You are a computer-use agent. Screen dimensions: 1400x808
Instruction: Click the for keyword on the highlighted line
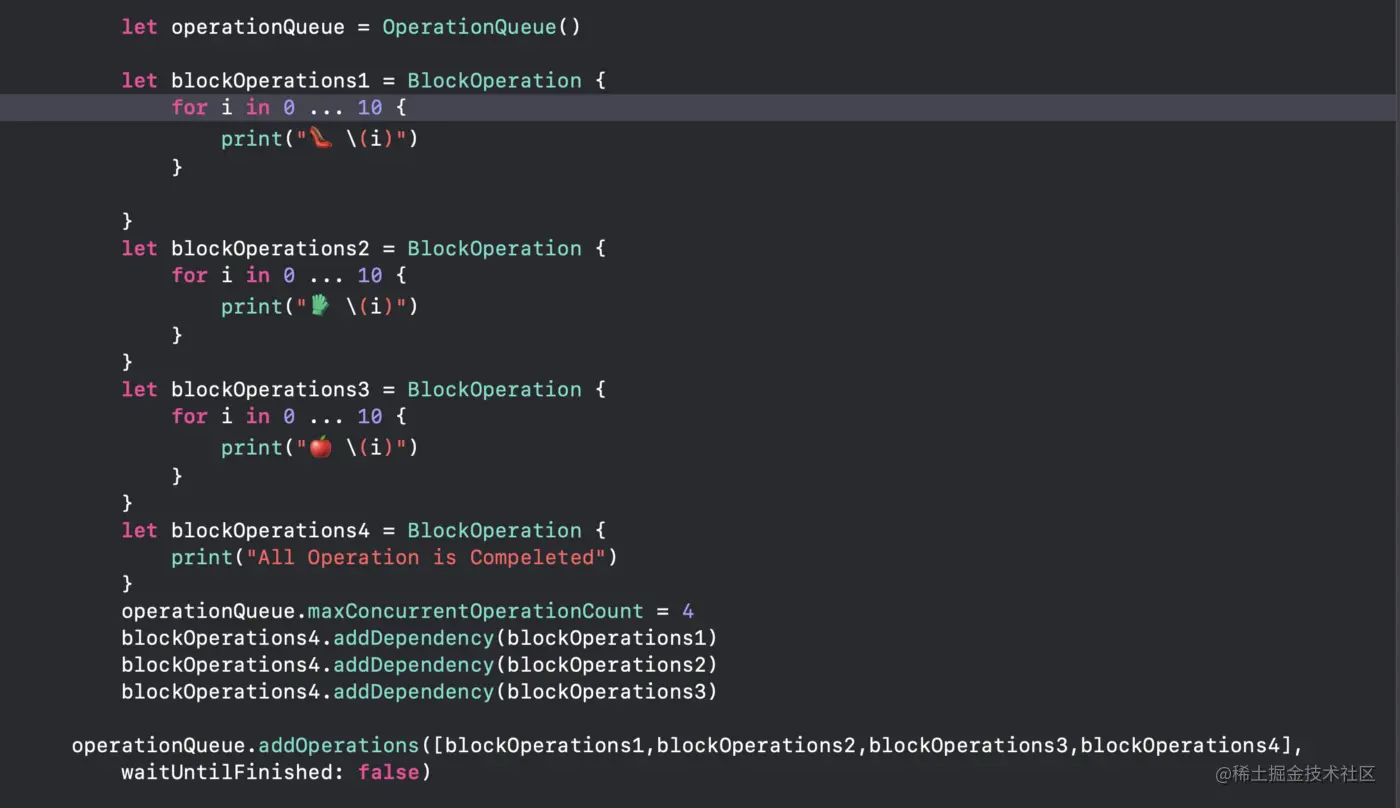(189, 107)
